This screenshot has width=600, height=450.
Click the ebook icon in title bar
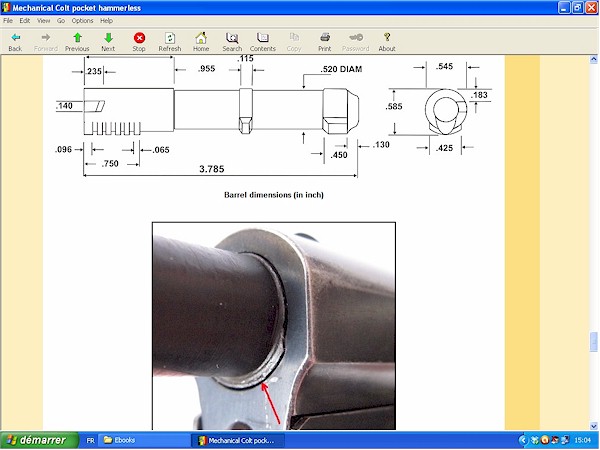click(x=5, y=7)
